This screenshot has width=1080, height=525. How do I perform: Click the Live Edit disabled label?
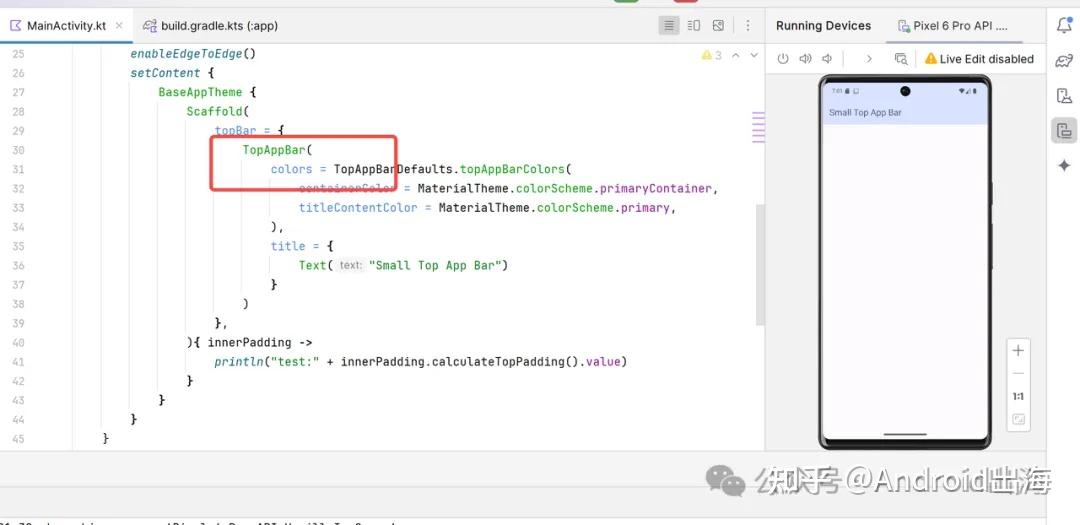pyautogui.click(x=979, y=59)
